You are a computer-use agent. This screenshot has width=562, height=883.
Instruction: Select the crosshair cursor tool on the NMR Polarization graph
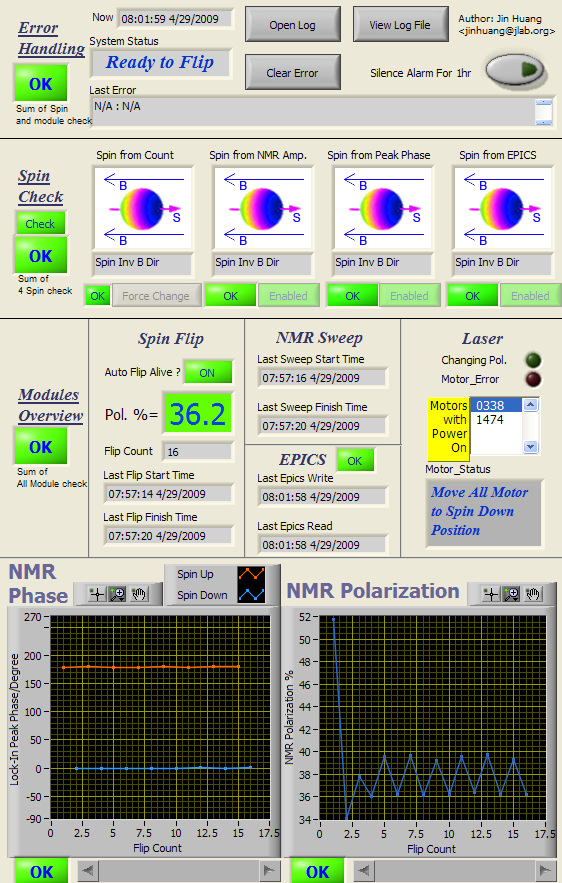pos(491,594)
